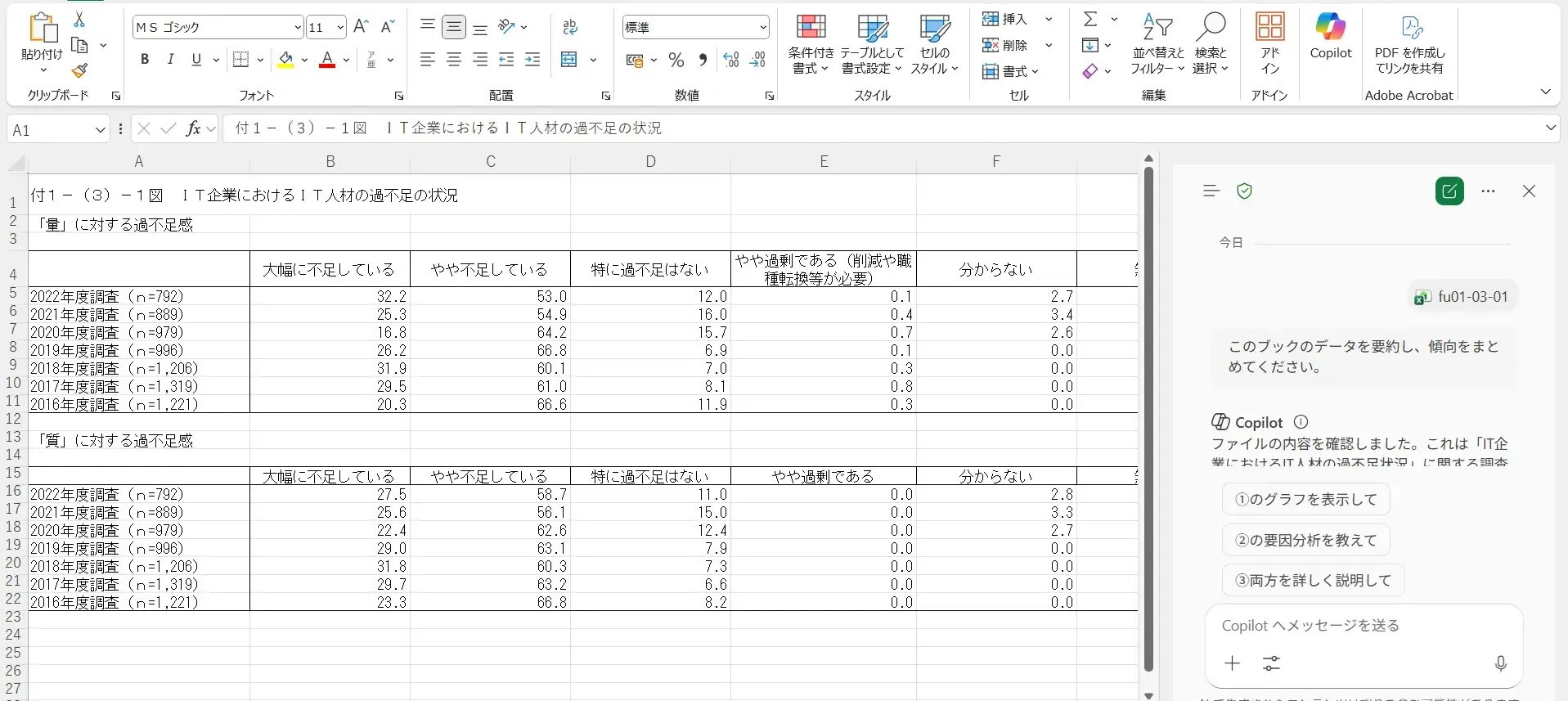Open テーブルとして書式設定 menu
The image size is (1568, 701).
pyautogui.click(x=872, y=44)
